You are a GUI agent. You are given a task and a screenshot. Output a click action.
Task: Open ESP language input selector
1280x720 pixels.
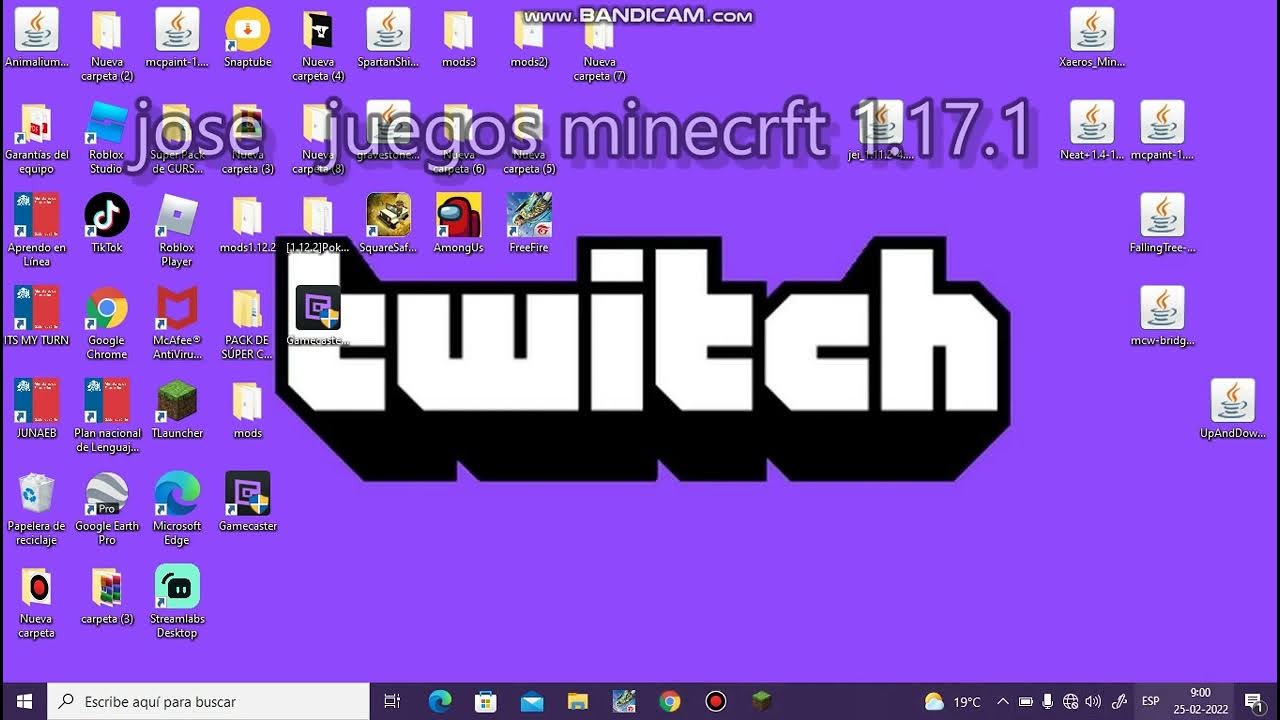(1151, 702)
